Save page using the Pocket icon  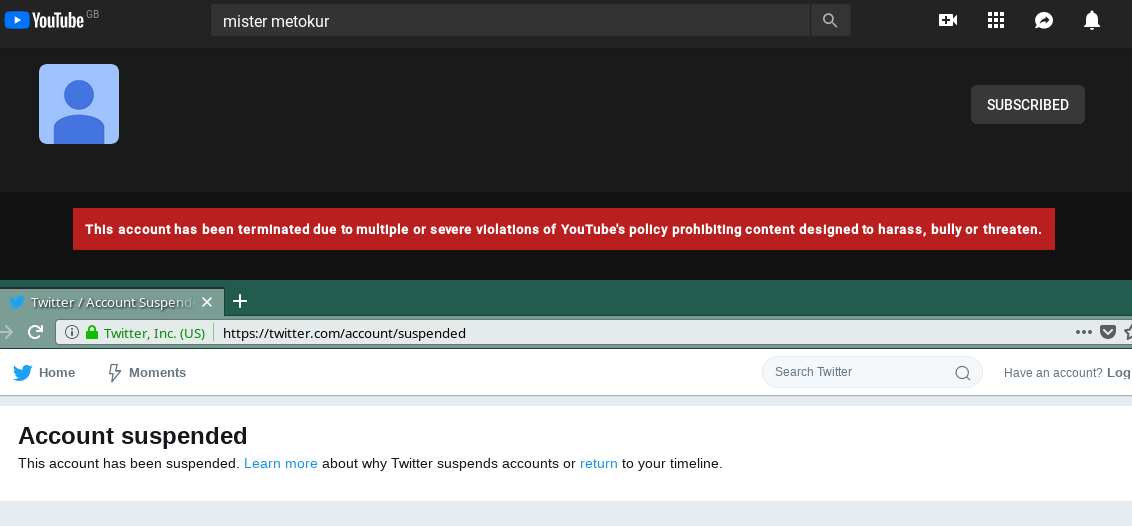(x=1107, y=332)
